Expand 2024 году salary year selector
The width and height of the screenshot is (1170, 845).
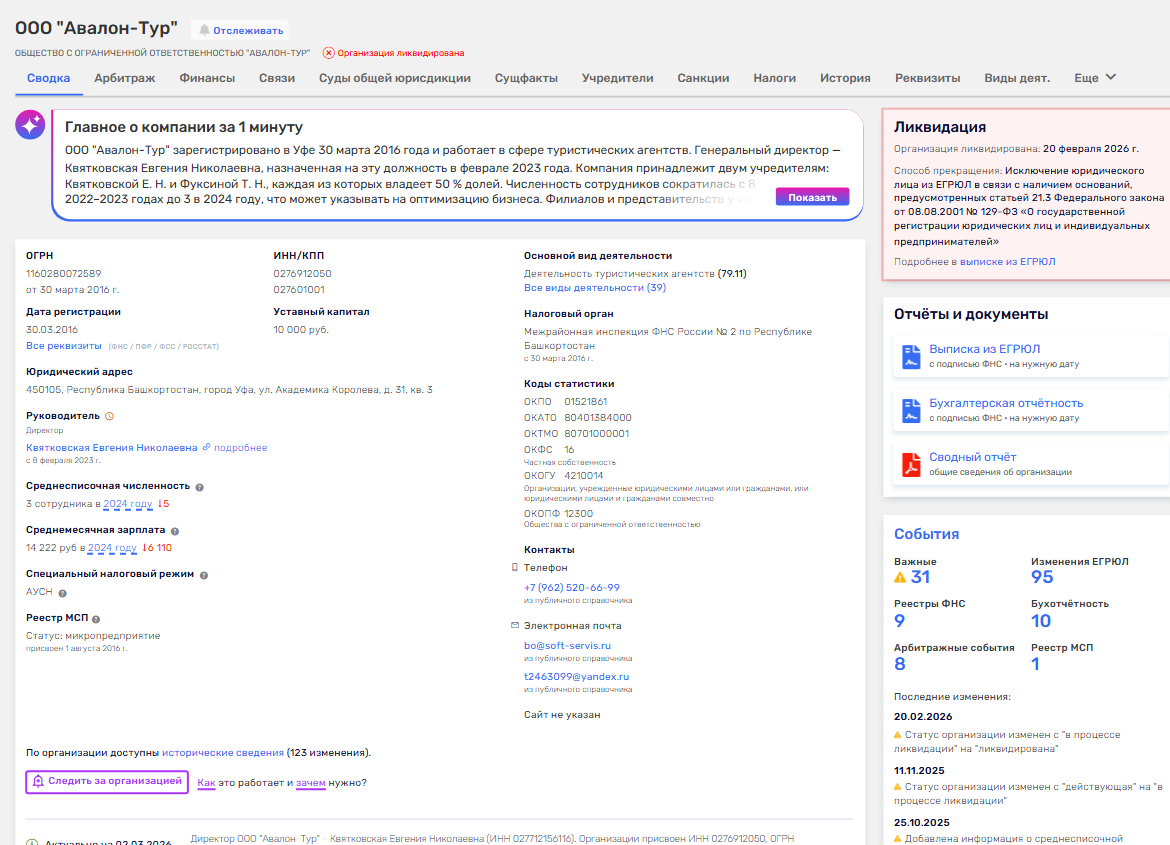point(112,548)
